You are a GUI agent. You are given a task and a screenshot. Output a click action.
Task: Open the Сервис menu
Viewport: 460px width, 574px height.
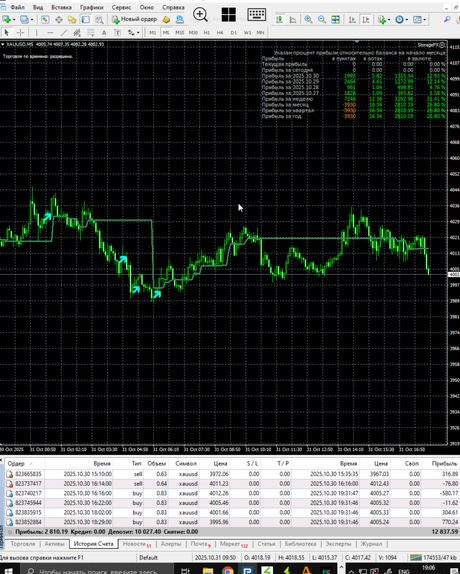[x=121, y=7]
